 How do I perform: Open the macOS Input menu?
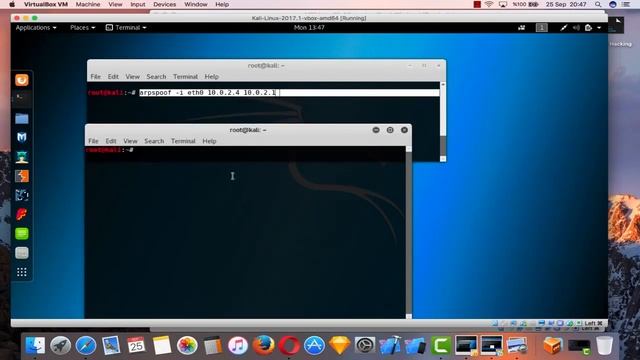[x=138, y=4]
